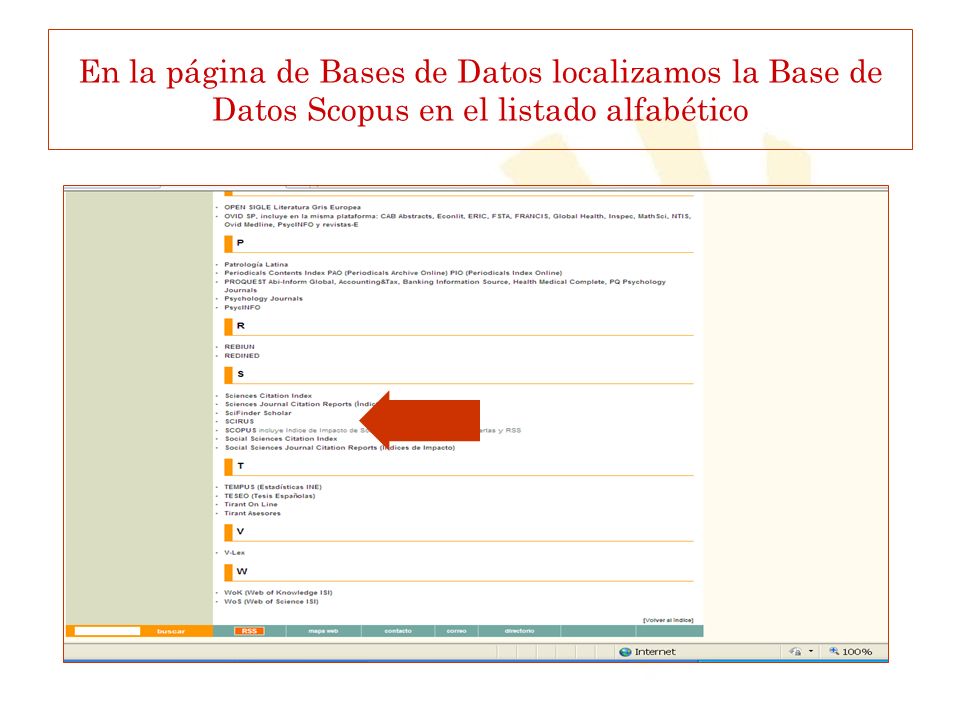Click the W section heading letter

tap(242, 571)
